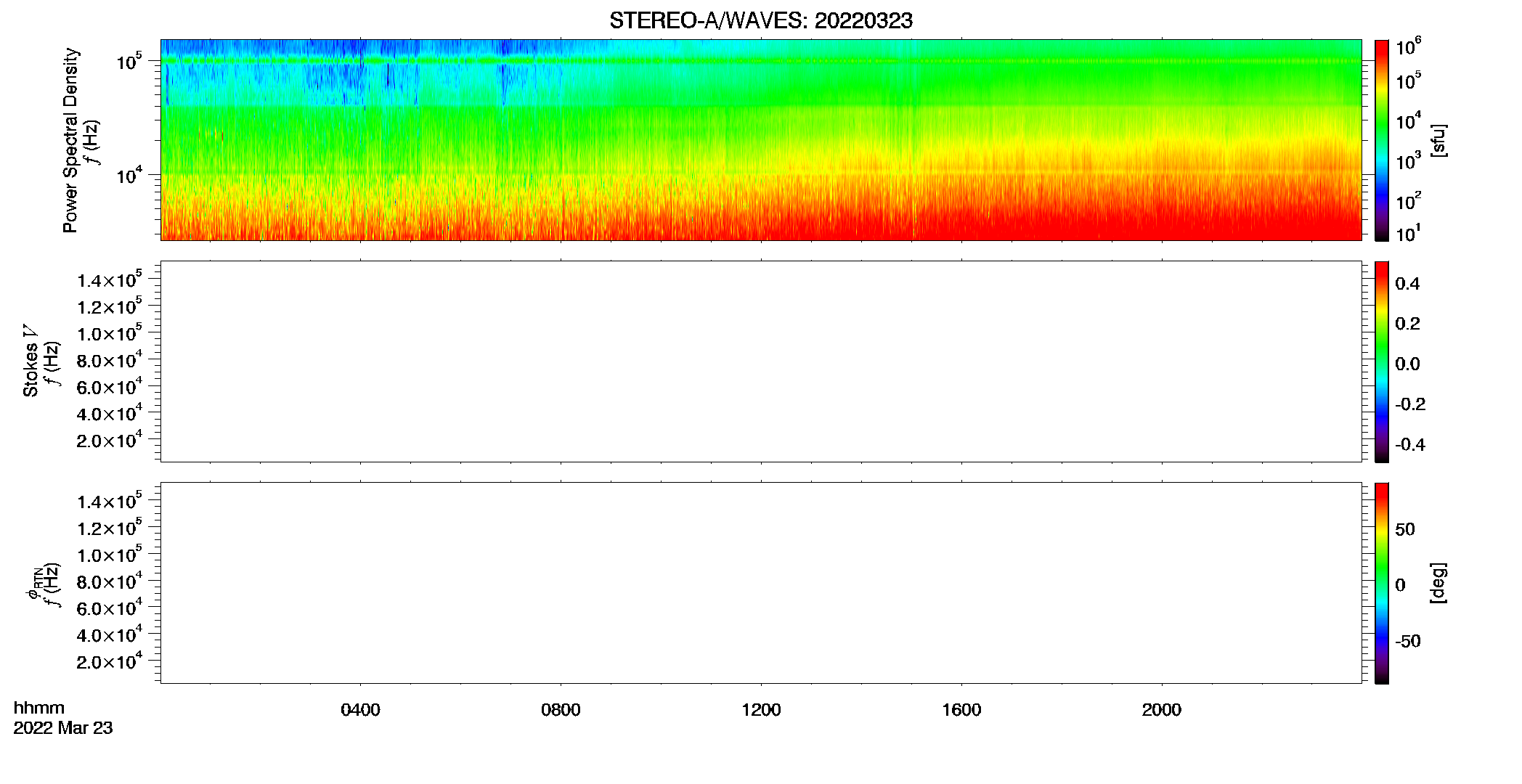
Task: Click the 2000 time tick label
Action: pyautogui.click(x=1162, y=710)
